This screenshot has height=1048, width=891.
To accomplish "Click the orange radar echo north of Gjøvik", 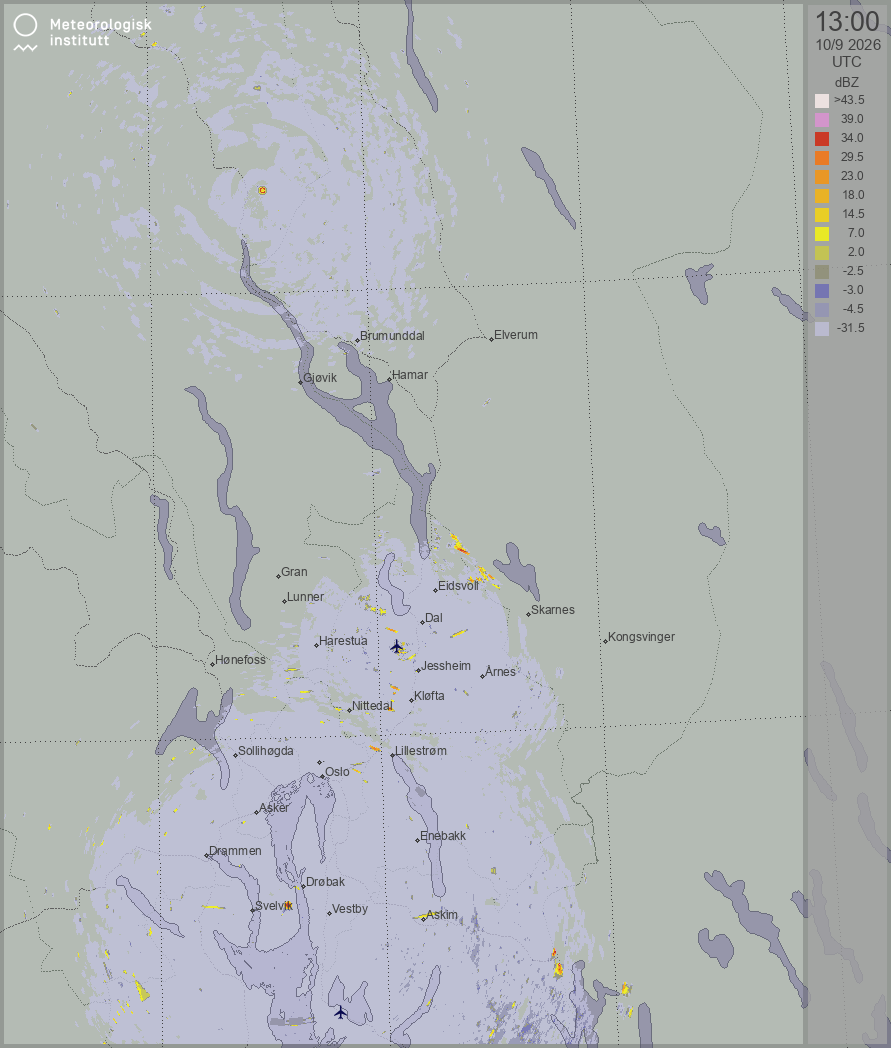I will tap(262, 190).
